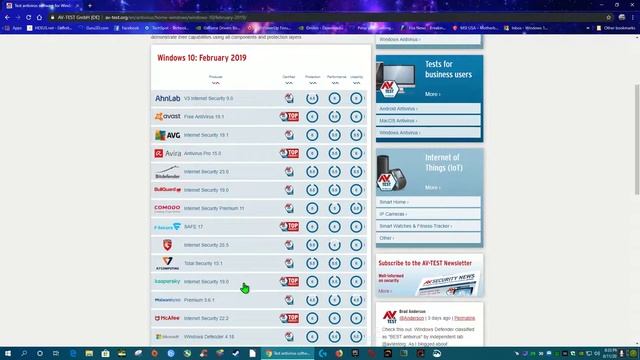640x360 pixels.
Task: Click the AhnLab logo in the results table
Action: point(167,98)
